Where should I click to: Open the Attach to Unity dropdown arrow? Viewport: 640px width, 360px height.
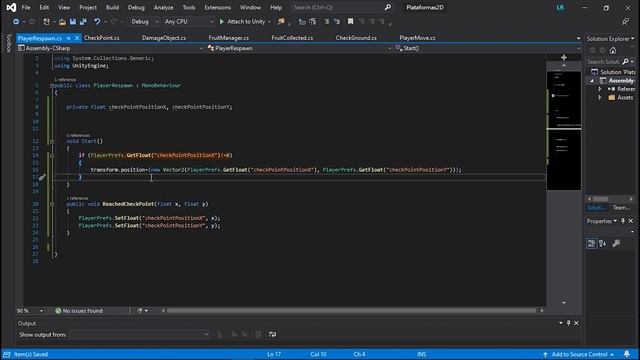pyautogui.click(x=269, y=22)
